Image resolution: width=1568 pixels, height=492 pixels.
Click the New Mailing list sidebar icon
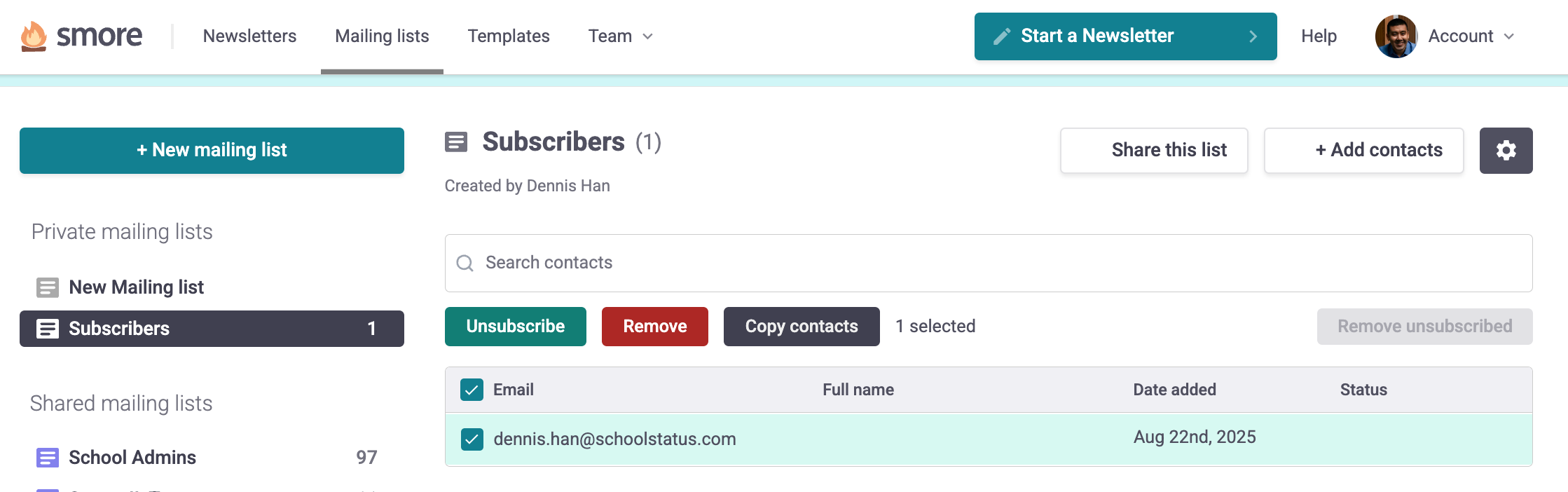tap(48, 287)
